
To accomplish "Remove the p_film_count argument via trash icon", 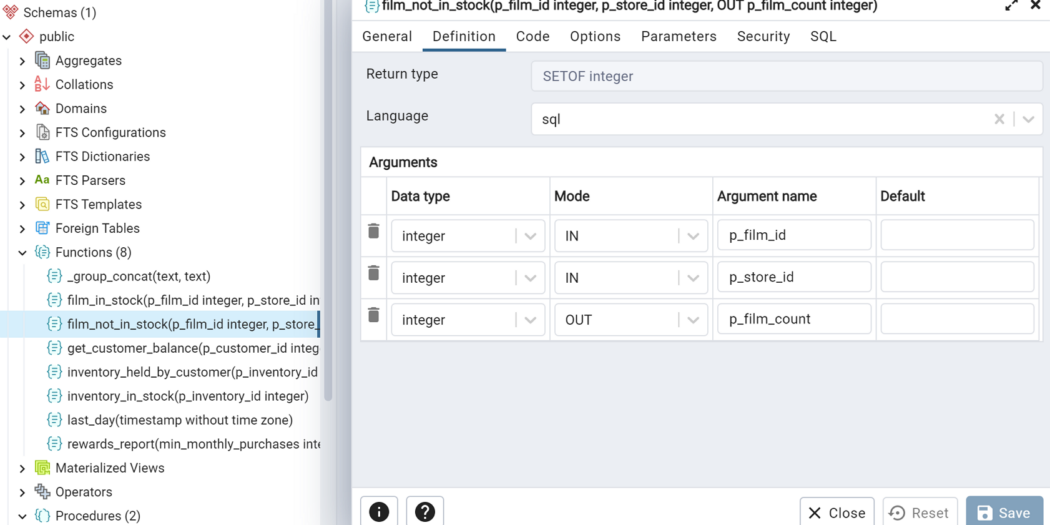I will click(374, 315).
